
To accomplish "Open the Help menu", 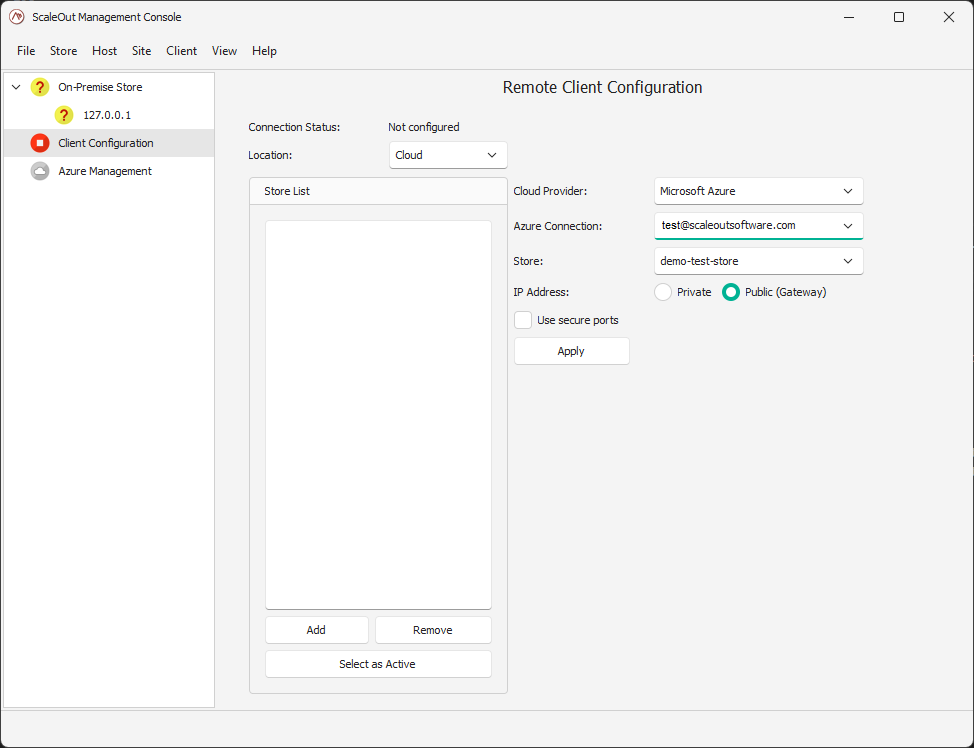I will [264, 51].
